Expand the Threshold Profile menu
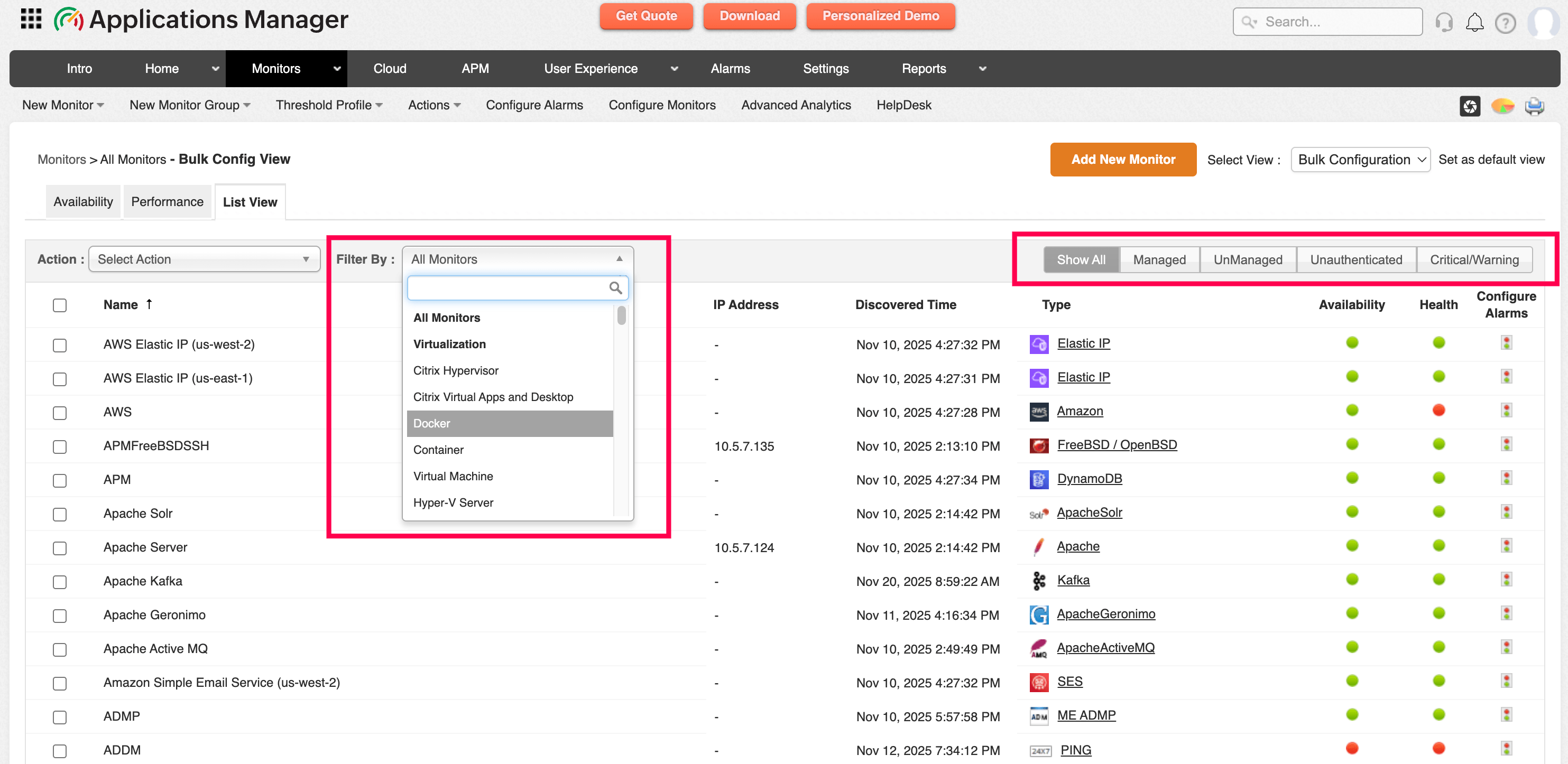Screen dimensions: 1568x764 pyautogui.click(x=329, y=105)
